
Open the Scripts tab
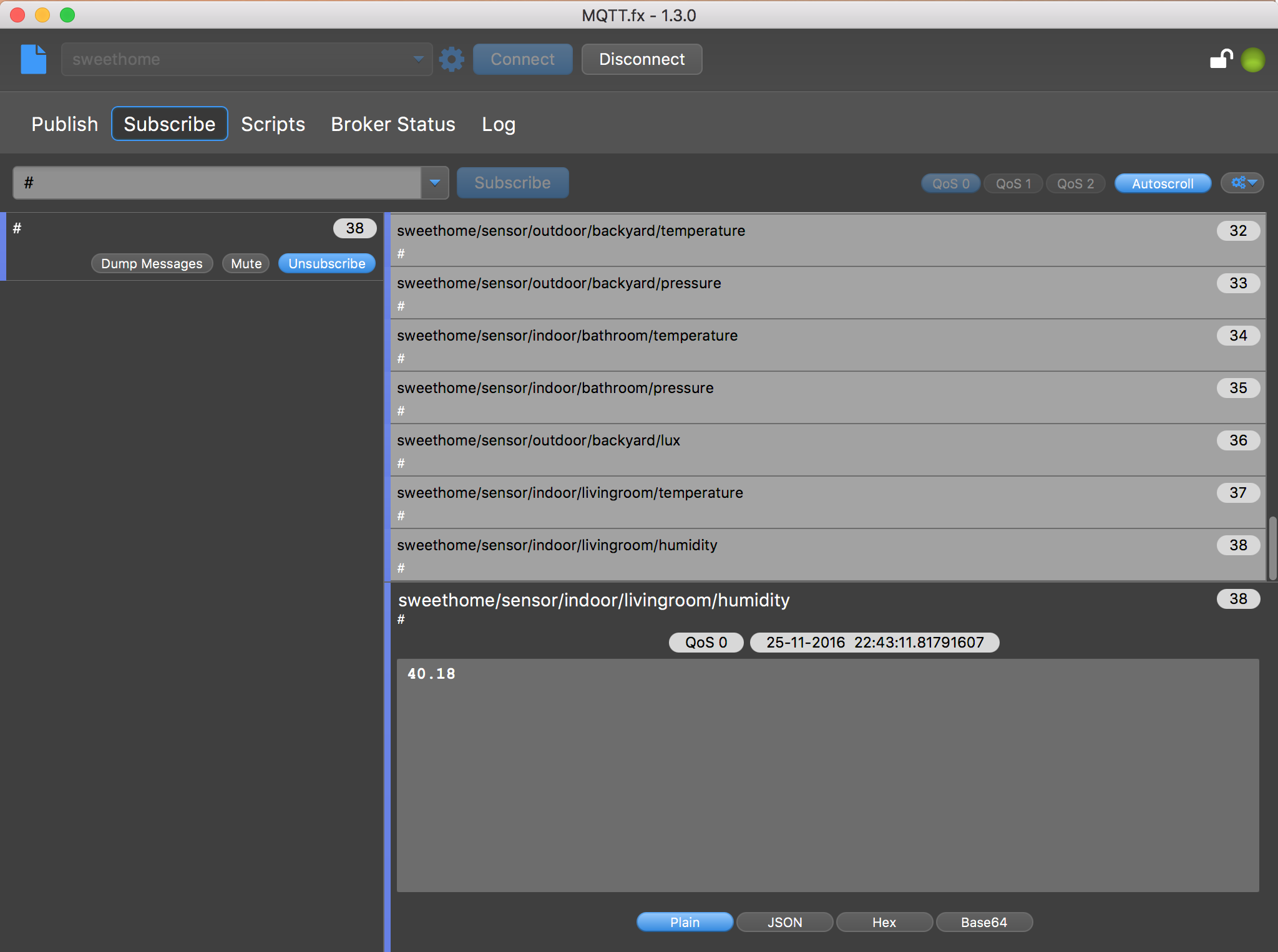pos(273,124)
